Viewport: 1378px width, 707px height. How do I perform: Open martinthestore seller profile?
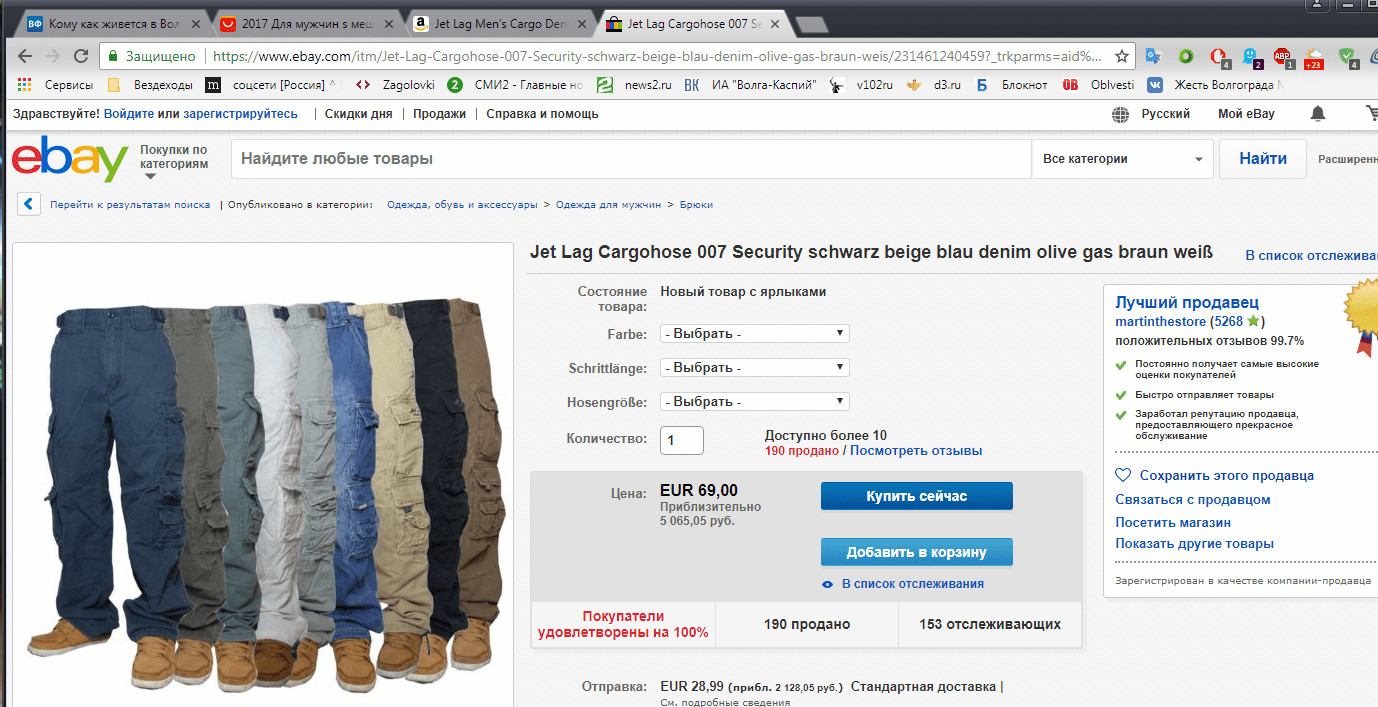pyautogui.click(x=1160, y=322)
